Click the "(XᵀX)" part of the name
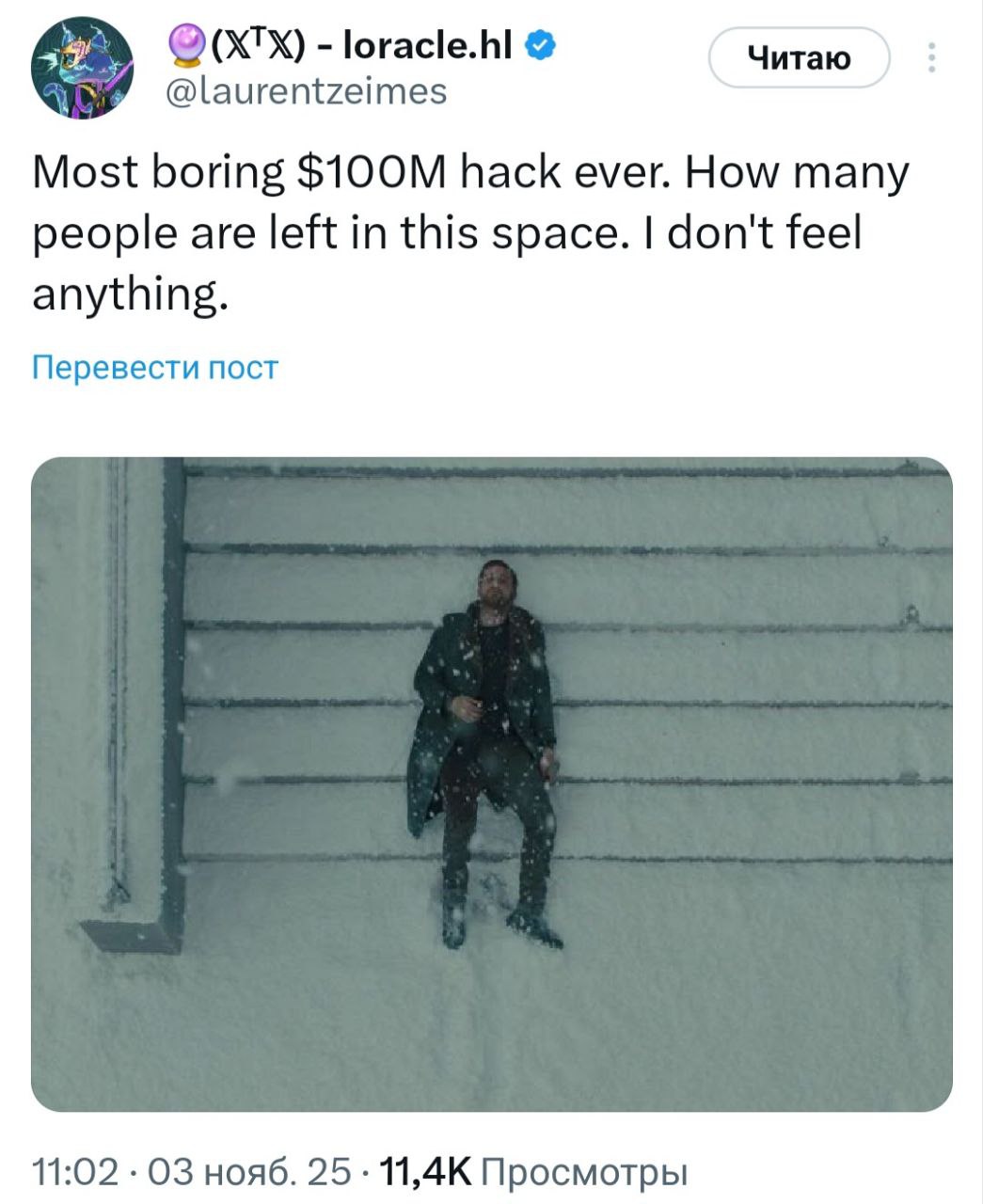Image resolution: width=983 pixels, height=1204 pixels. click(258, 44)
